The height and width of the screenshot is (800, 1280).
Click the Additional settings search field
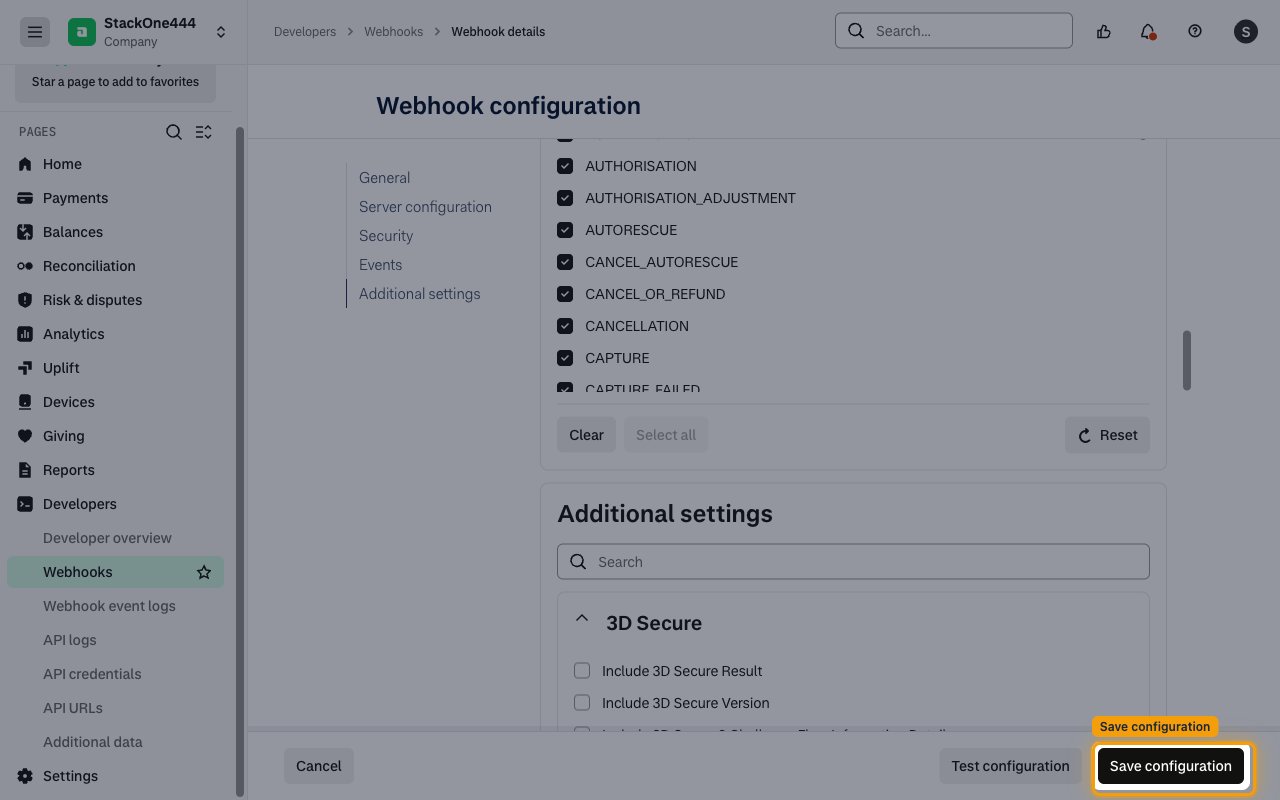(x=853, y=562)
